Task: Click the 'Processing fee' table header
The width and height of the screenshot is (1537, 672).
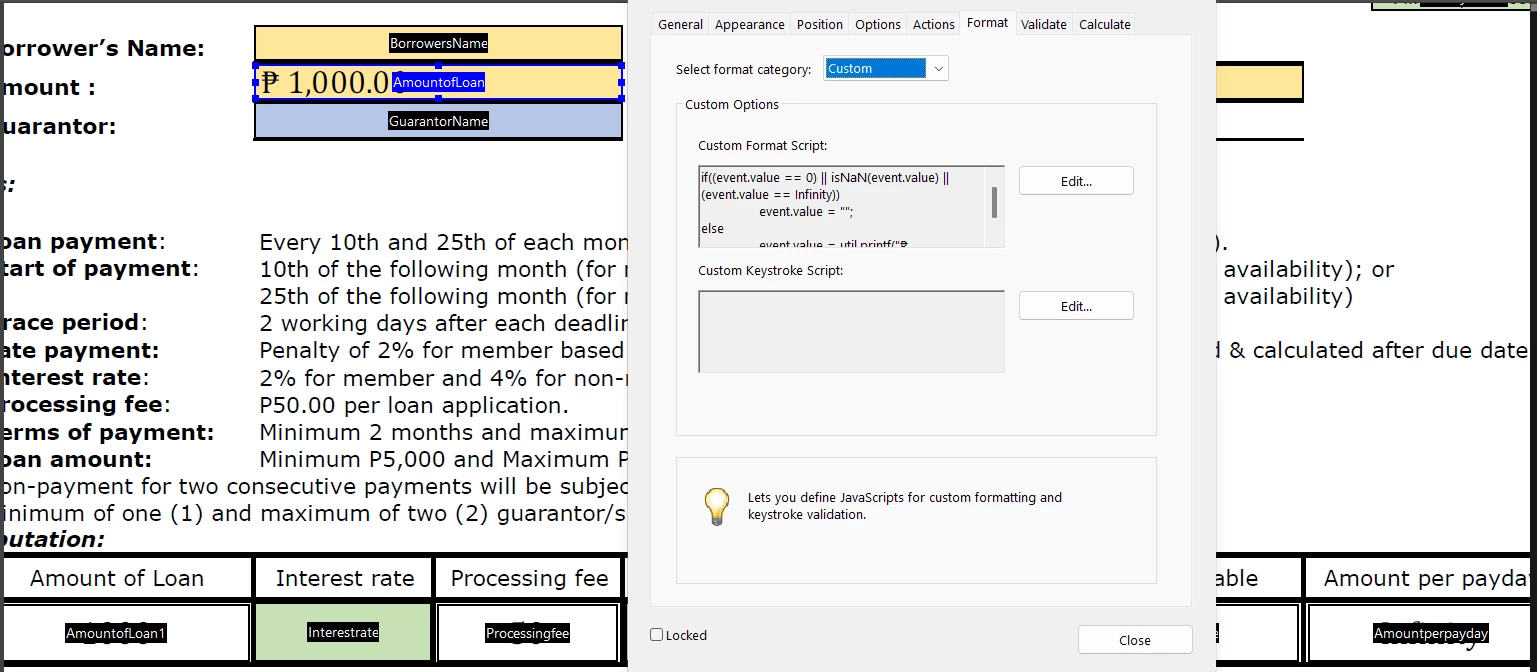Action: point(529,578)
